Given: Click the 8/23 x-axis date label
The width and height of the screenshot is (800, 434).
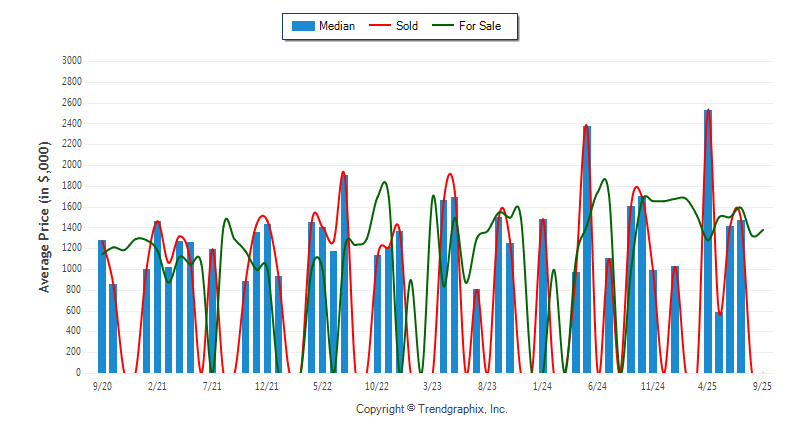Looking at the screenshot, I should pyautogui.click(x=487, y=385).
